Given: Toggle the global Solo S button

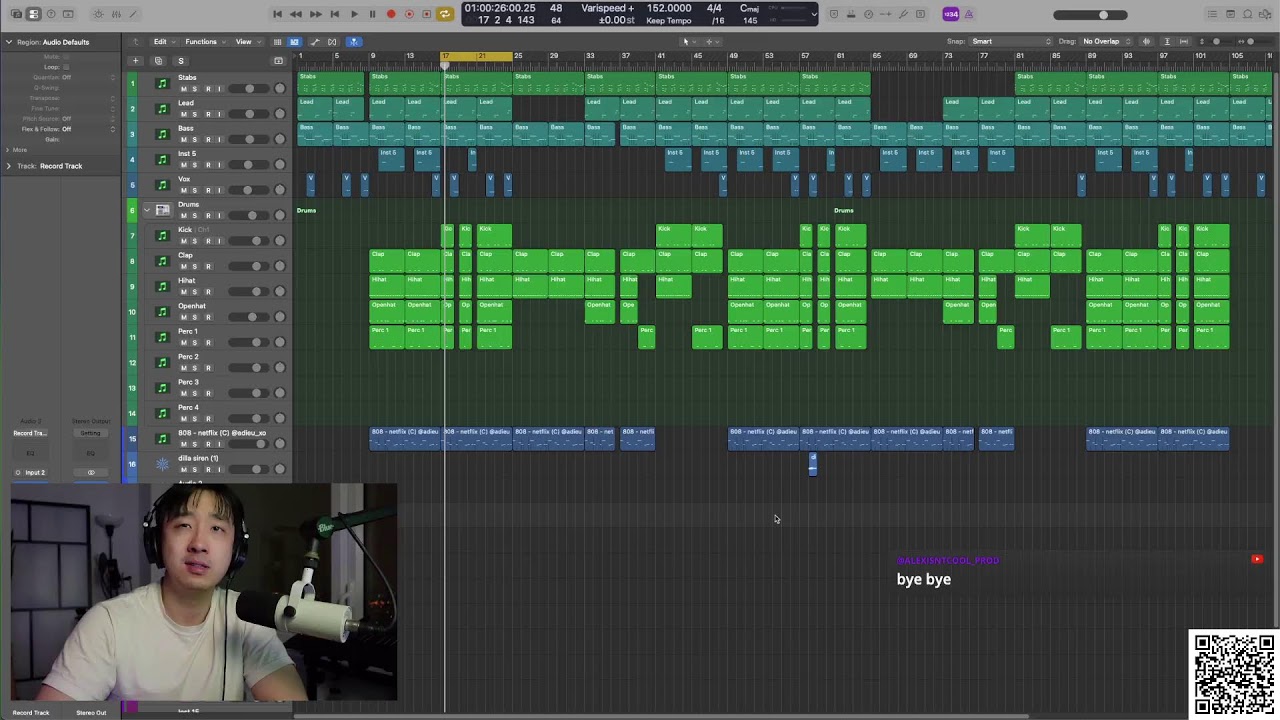Looking at the screenshot, I should 181,61.
